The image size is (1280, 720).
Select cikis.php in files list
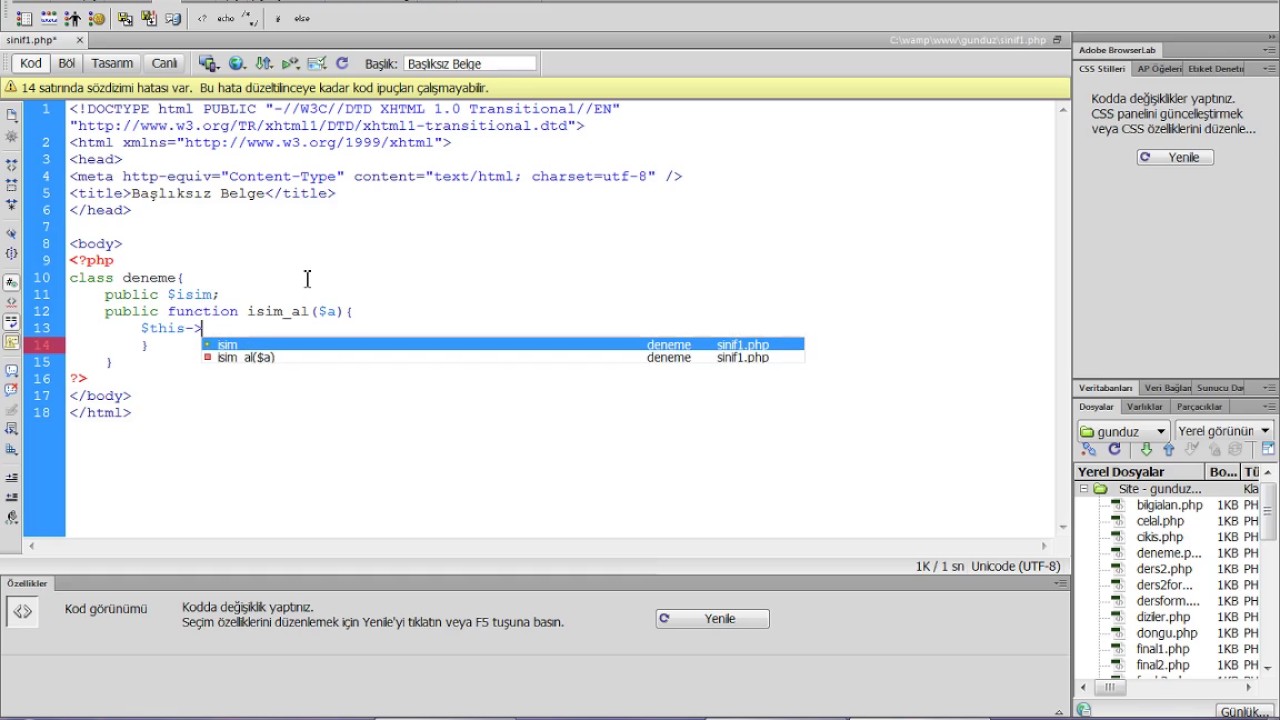pyautogui.click(x=1160, y=537)
